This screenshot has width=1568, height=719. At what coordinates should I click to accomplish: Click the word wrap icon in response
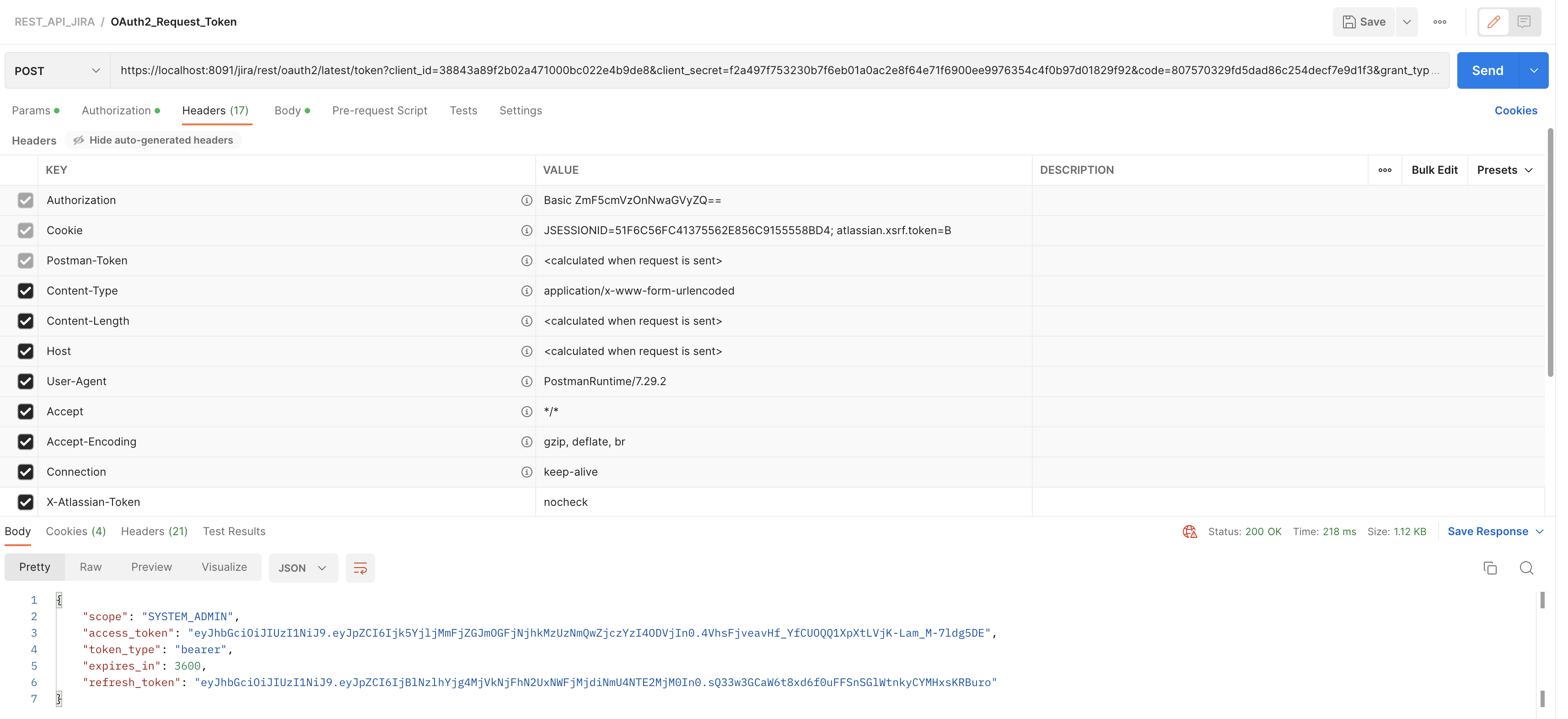click(x=360, y=568)
